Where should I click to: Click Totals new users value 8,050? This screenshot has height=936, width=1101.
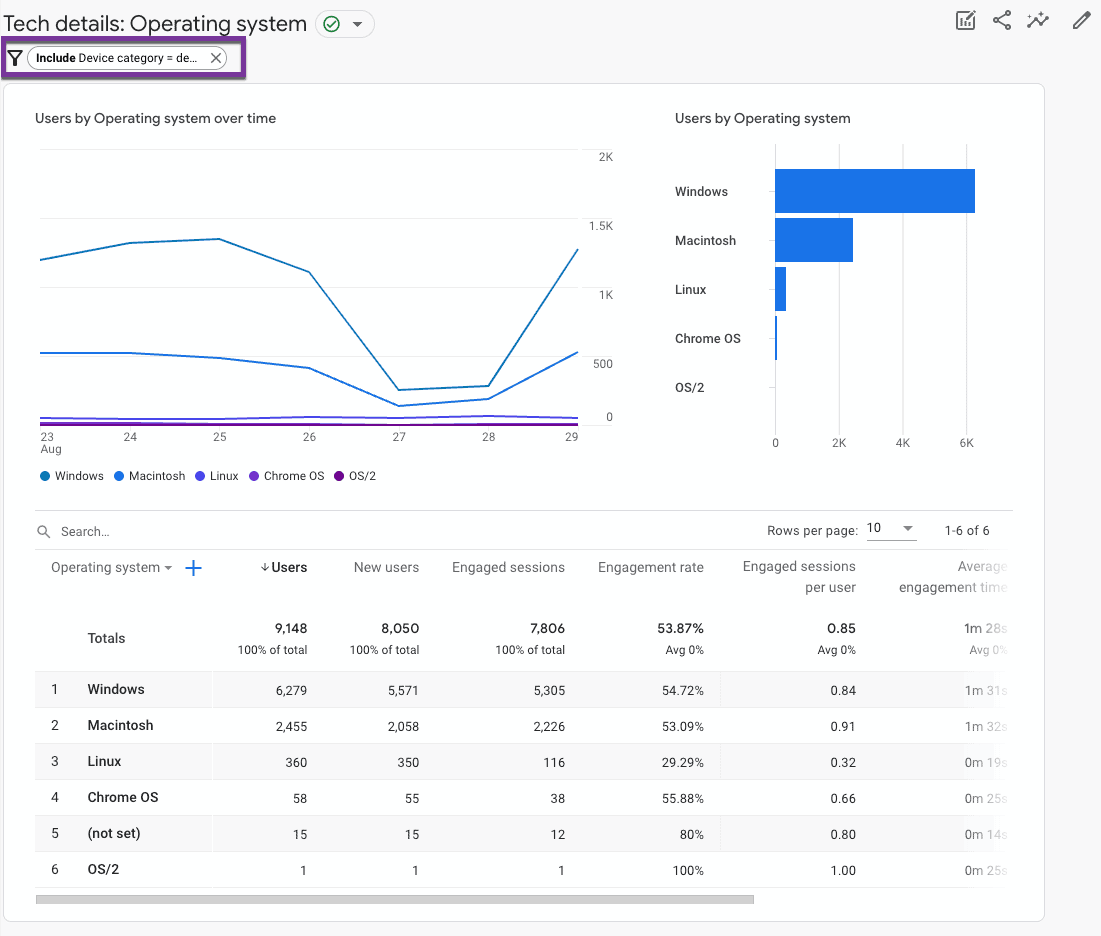(400, 628)
